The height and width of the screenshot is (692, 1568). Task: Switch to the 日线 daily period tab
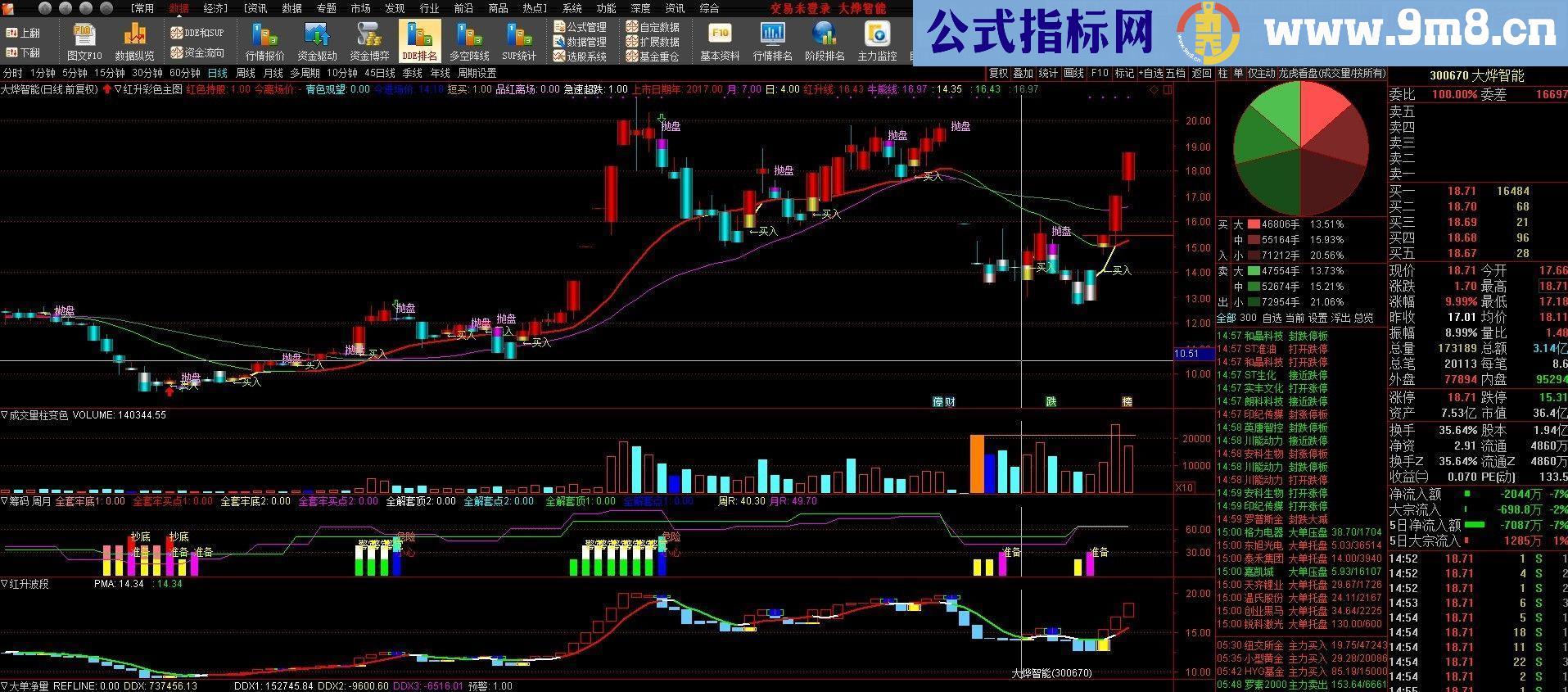click(x=218, y=73)
